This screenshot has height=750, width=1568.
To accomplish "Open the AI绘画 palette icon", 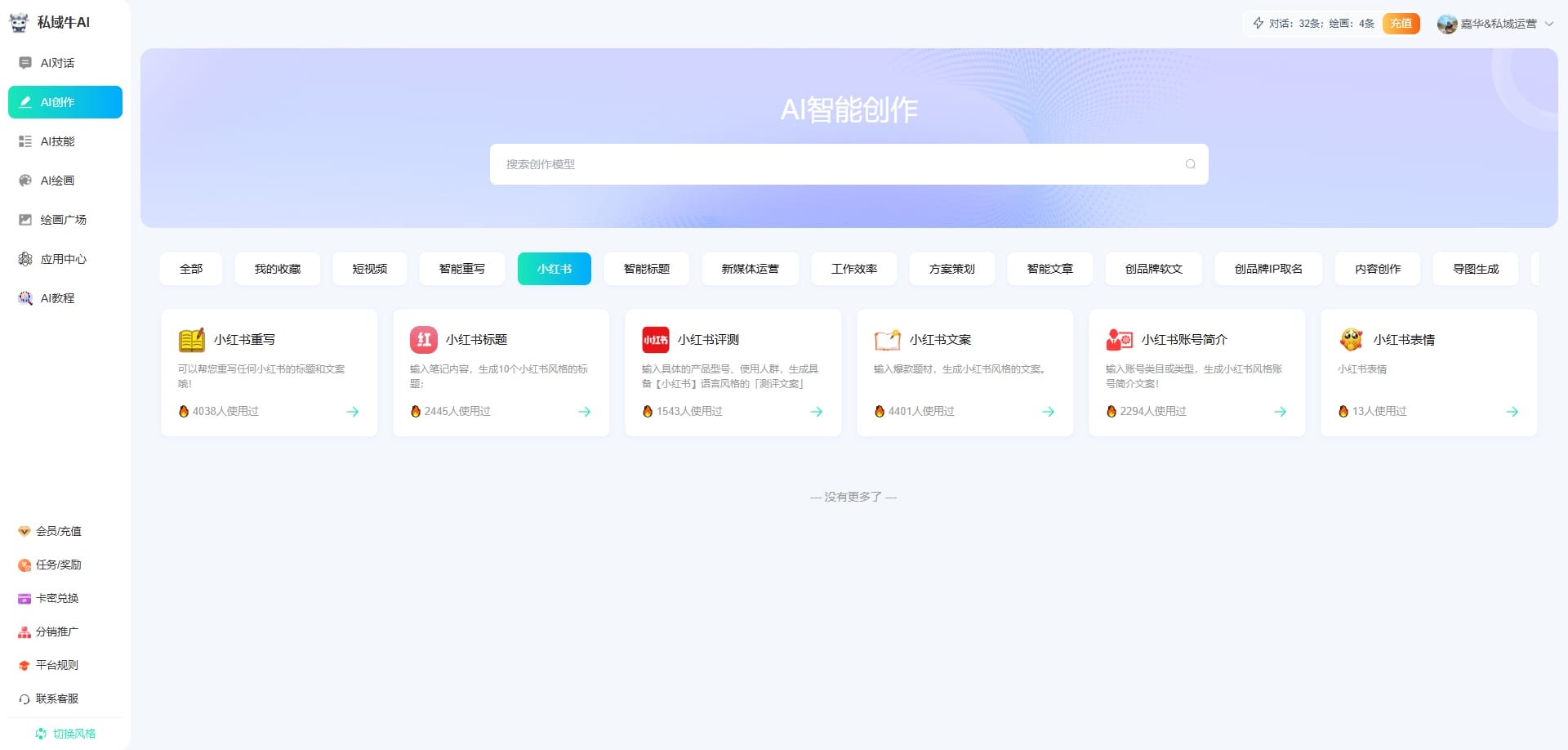I will click(x=25, y=181).
